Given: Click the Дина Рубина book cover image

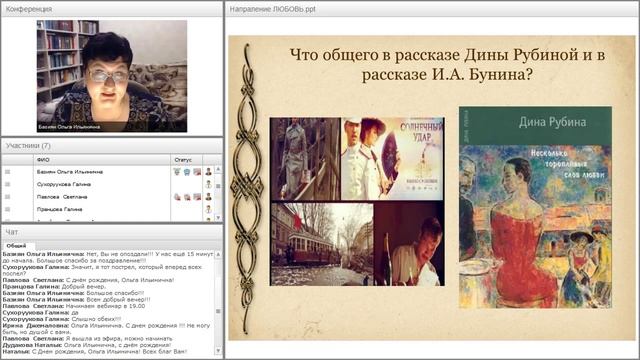Looking at the screenshot, I should pos(535,207).
